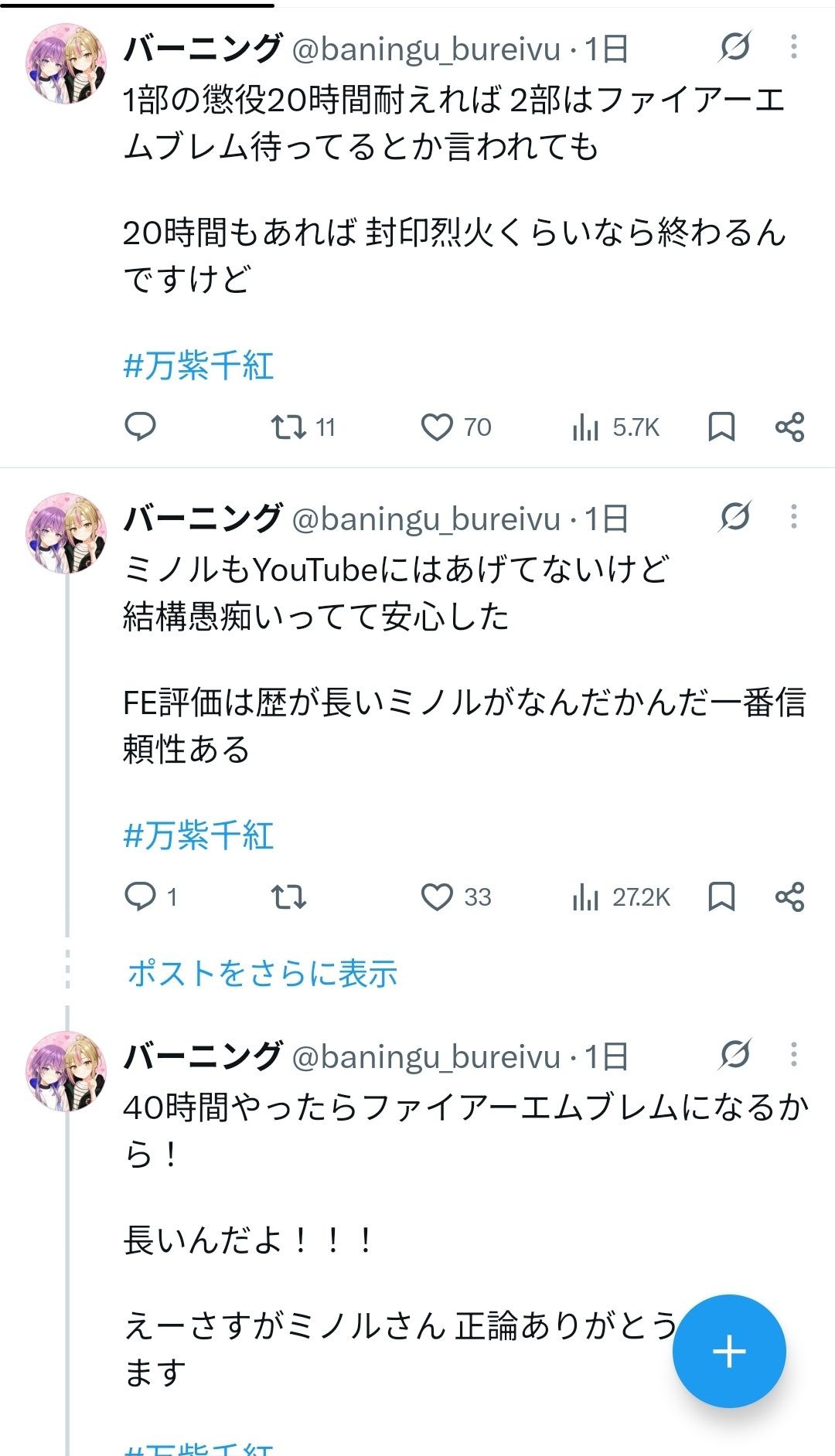835x1456 pixels.
Task: Open more options menu on first post
Action: pos(793,47)
